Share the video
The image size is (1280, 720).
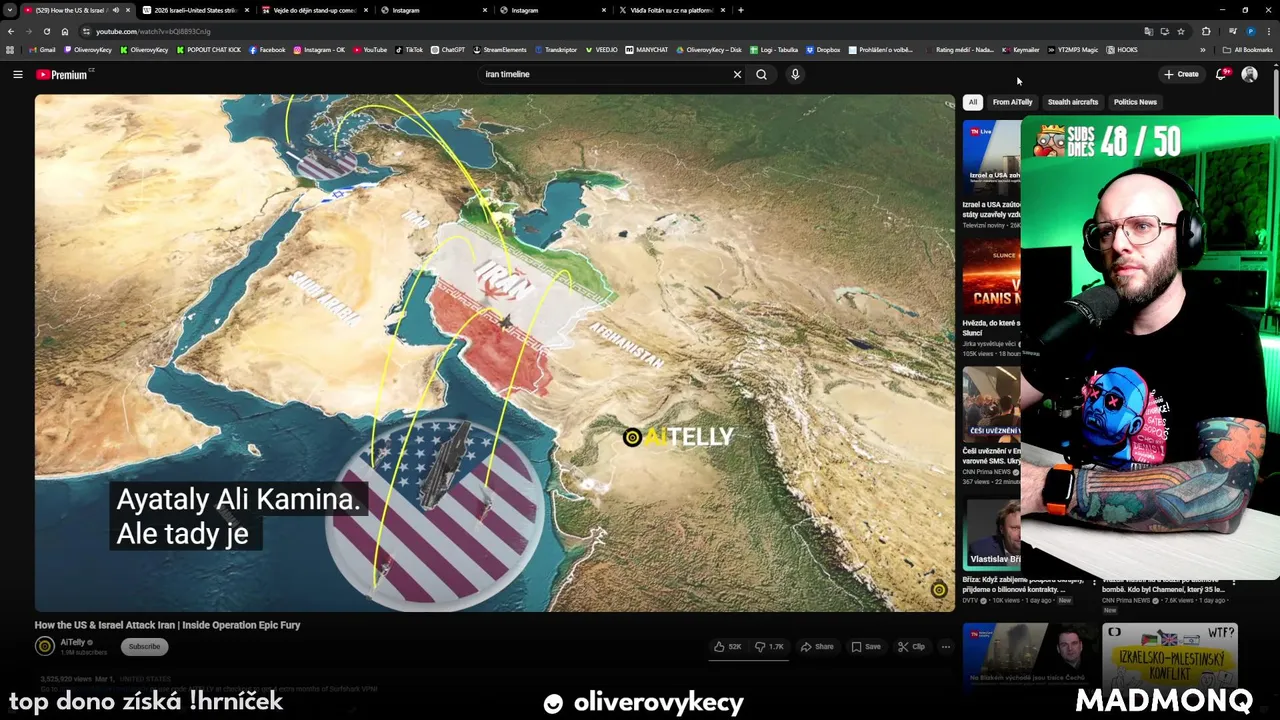[x=817, y=647]
